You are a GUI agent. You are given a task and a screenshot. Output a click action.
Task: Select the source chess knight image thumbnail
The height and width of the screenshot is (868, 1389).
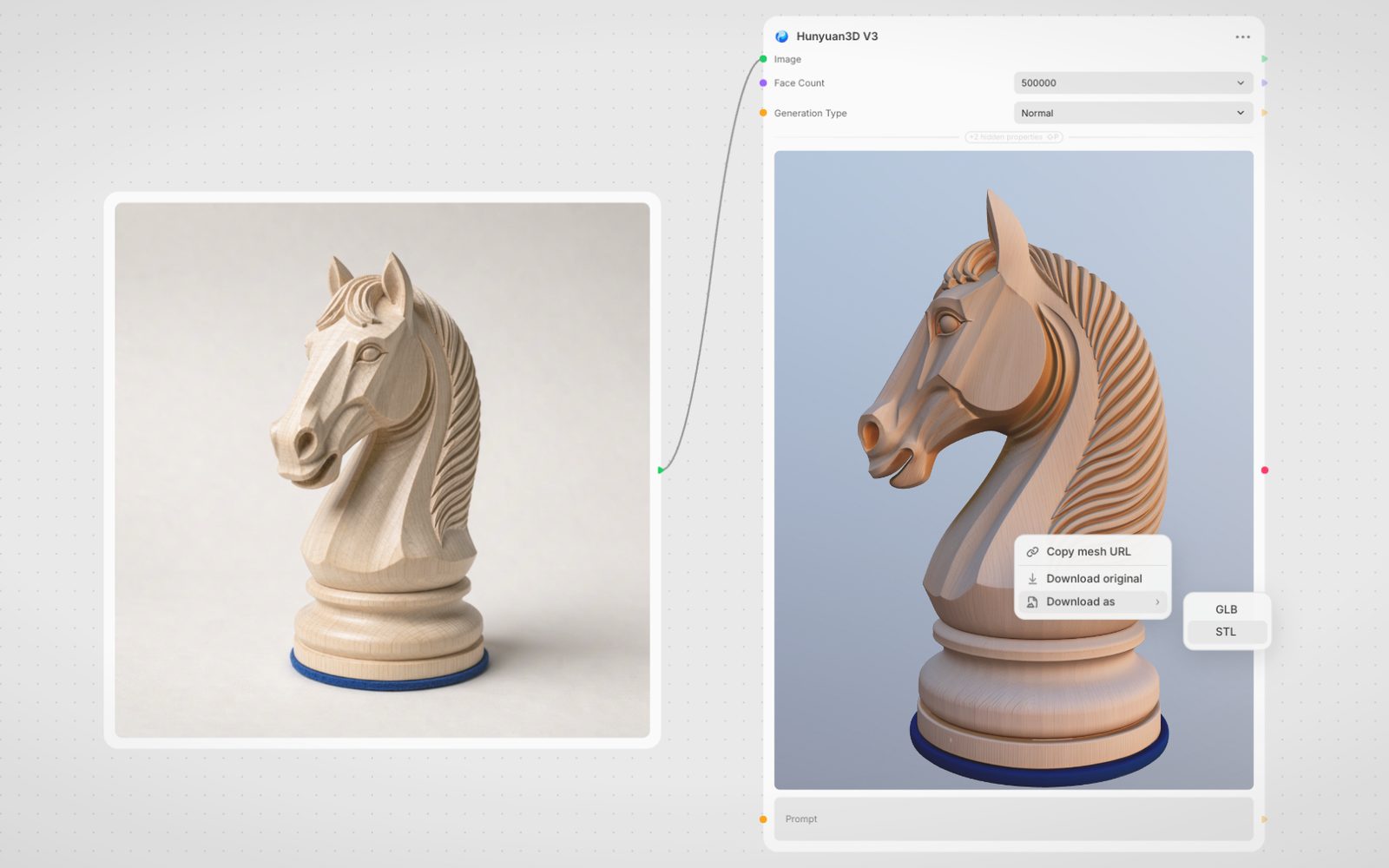(x=382, y=470)
